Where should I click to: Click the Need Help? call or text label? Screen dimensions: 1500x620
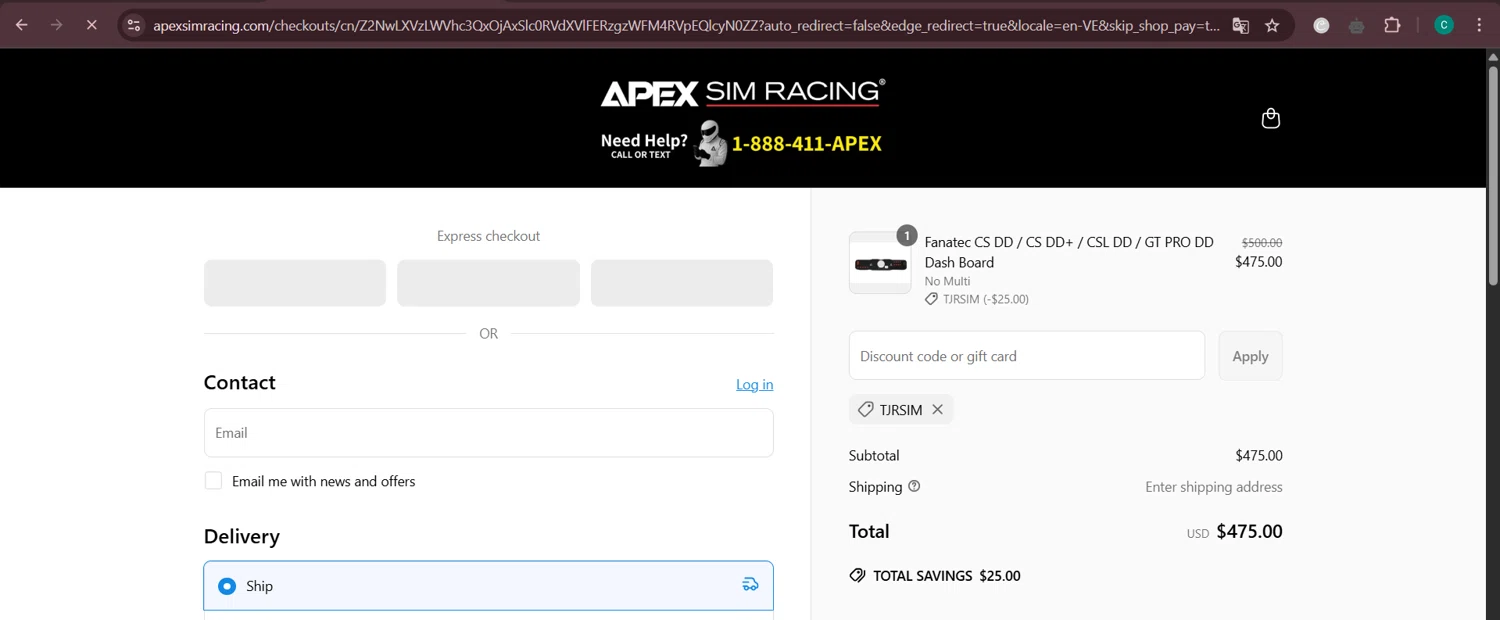(x=644, y=145)
